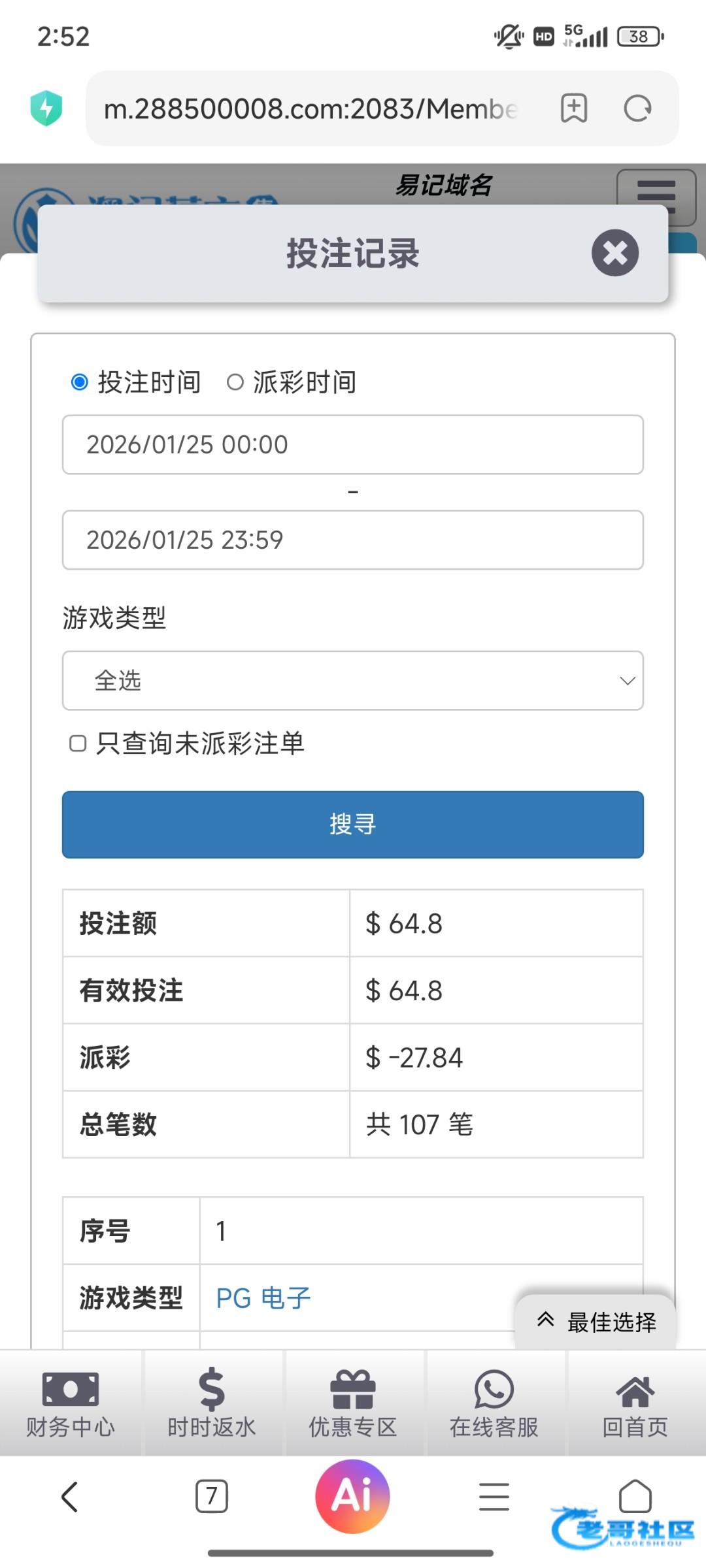Tap the 优惠专区 gift icon
The width and height of the screenshot is (706, 1568).
click(x=353, y=1402)
